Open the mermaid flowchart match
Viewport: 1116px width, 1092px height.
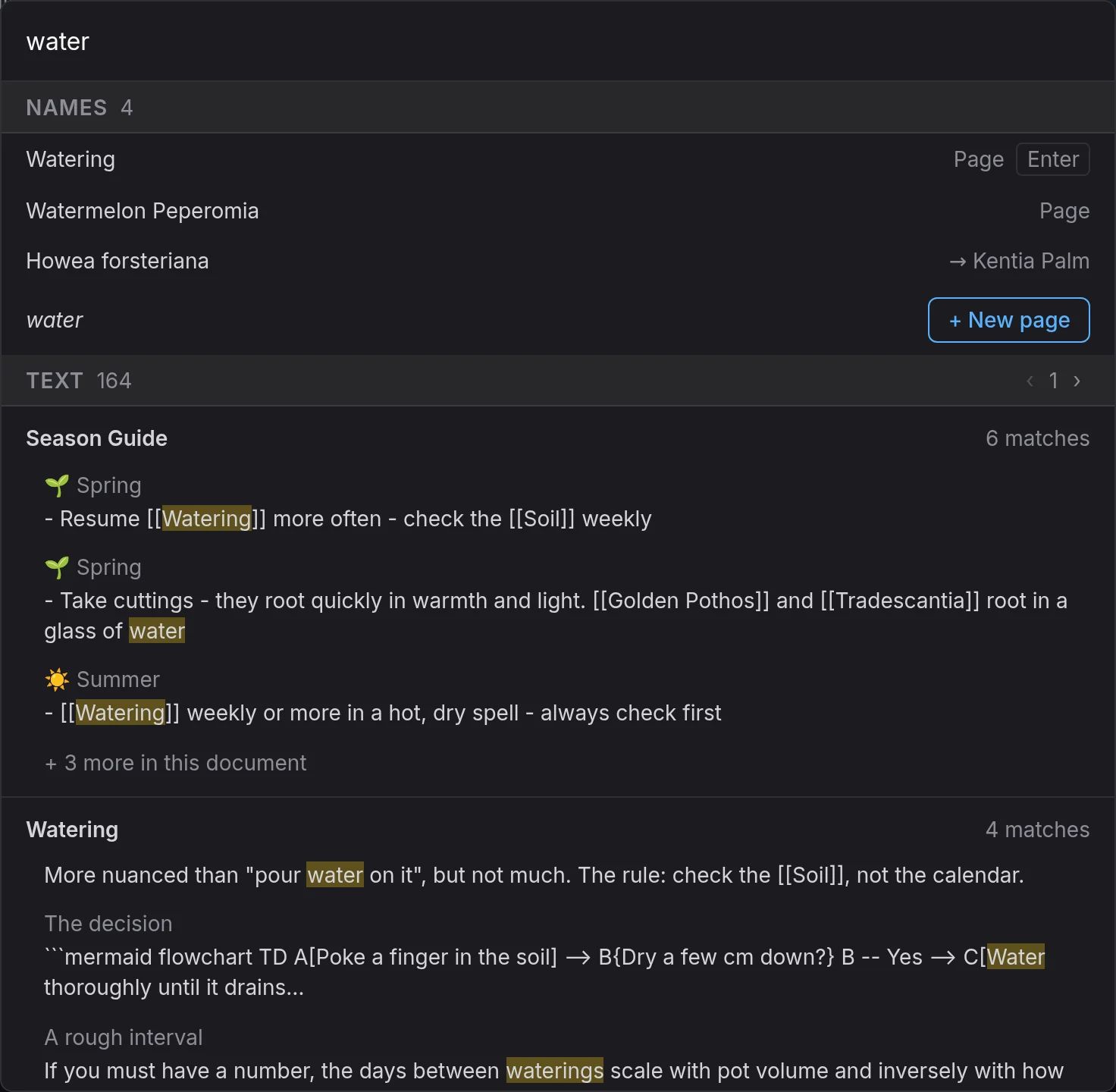pos(558,955)
